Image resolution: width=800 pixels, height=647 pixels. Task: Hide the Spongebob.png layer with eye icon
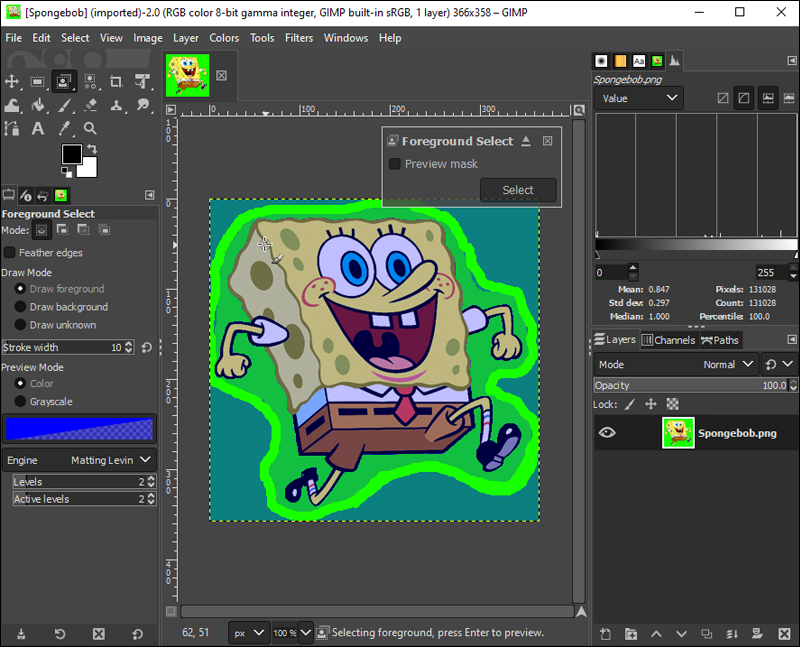pos(607,433)
